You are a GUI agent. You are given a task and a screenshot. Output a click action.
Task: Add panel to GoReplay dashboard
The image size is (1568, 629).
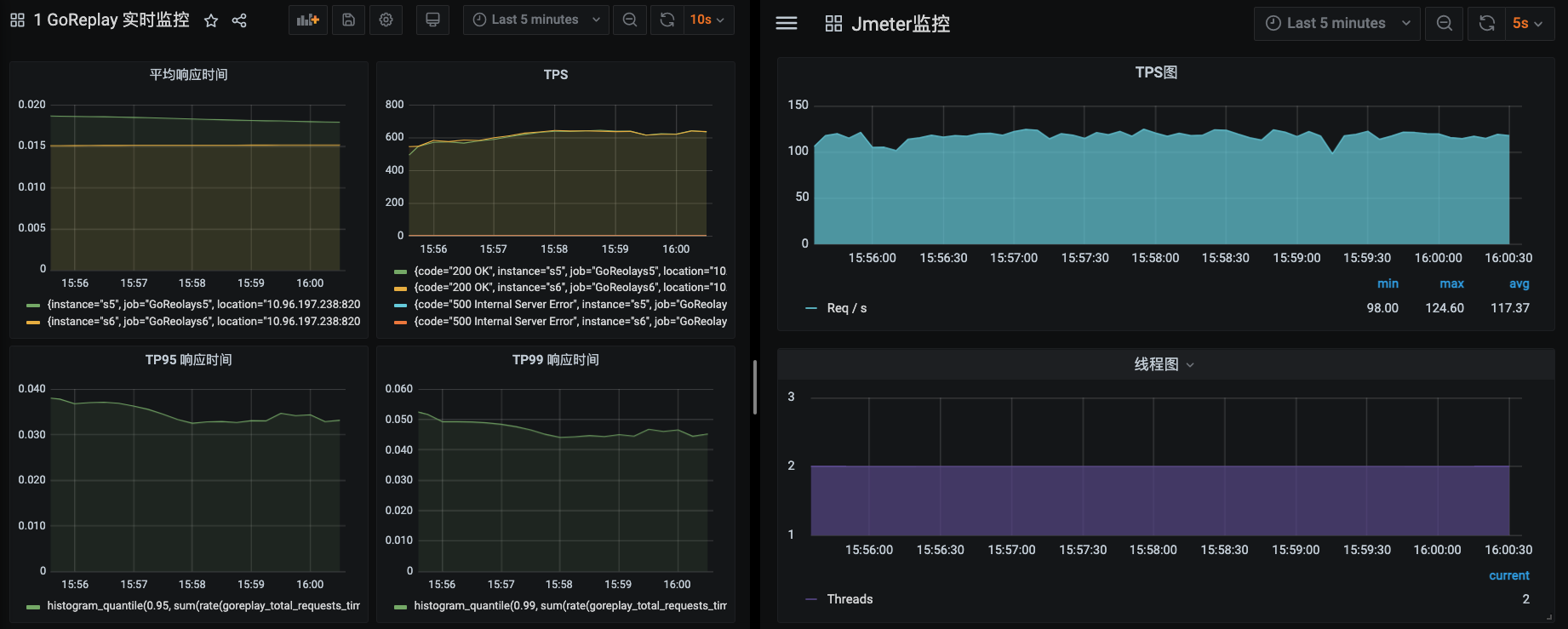coord(308,20)
